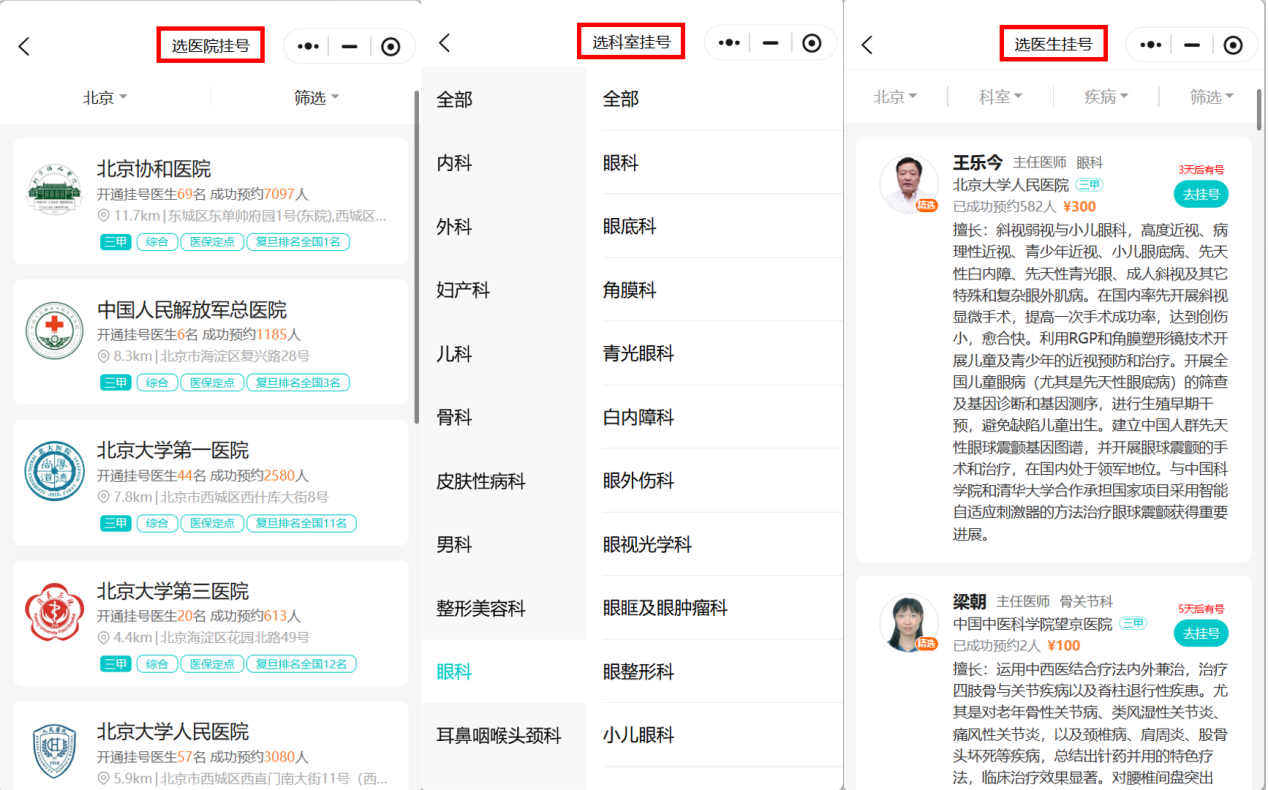Go back from the 选医生挂号 screen

[867, 45]
